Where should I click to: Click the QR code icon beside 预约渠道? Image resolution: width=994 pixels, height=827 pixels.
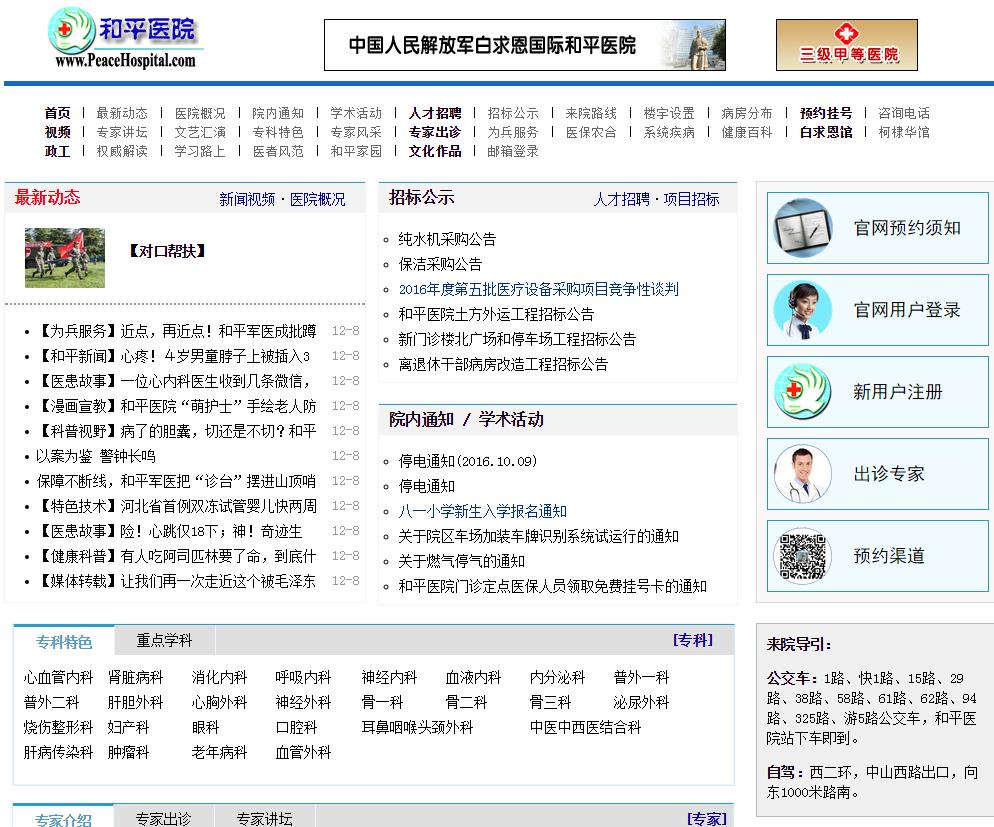[x=802, y=556]
